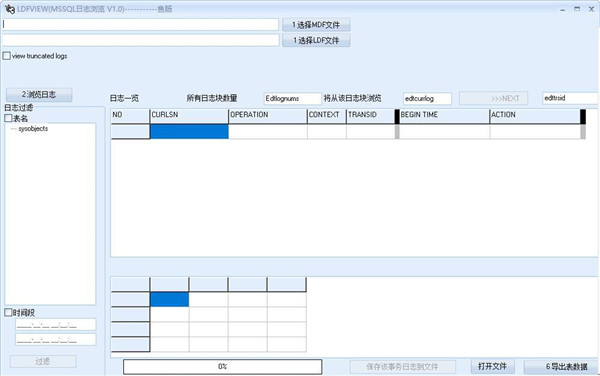Click the MDF file path input field
Viewport: 600px width, 376px height.
click(140, 24)
